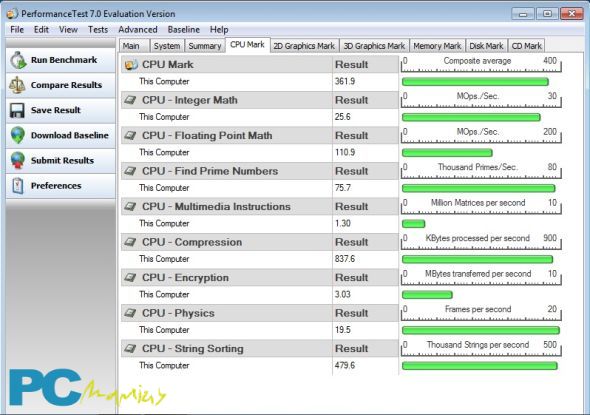Screen dimensions: 590x415
Task: Click the CPU - Encryption header row
Action: (x=260, y=278)
